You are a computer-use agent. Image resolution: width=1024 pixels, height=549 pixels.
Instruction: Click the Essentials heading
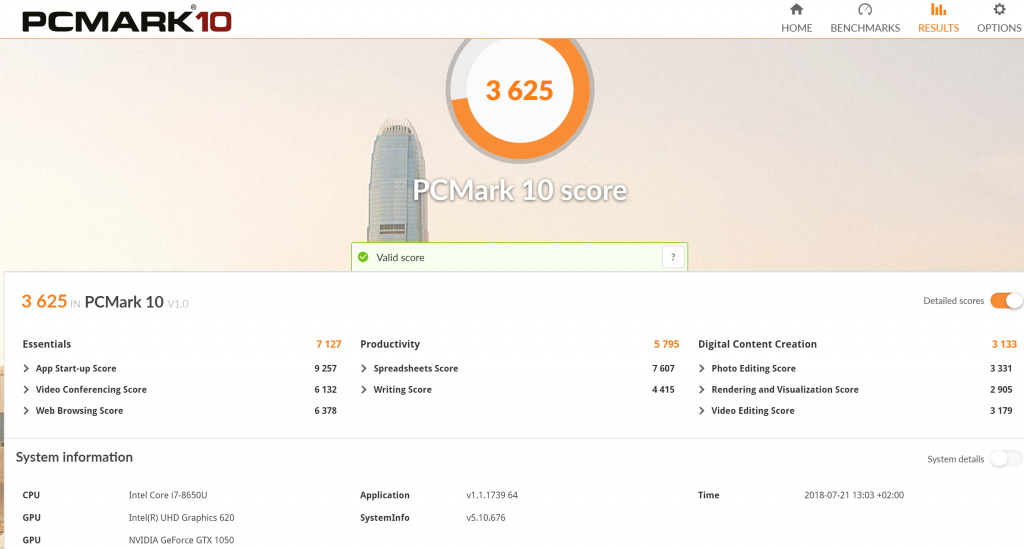[x=46, y=344]
